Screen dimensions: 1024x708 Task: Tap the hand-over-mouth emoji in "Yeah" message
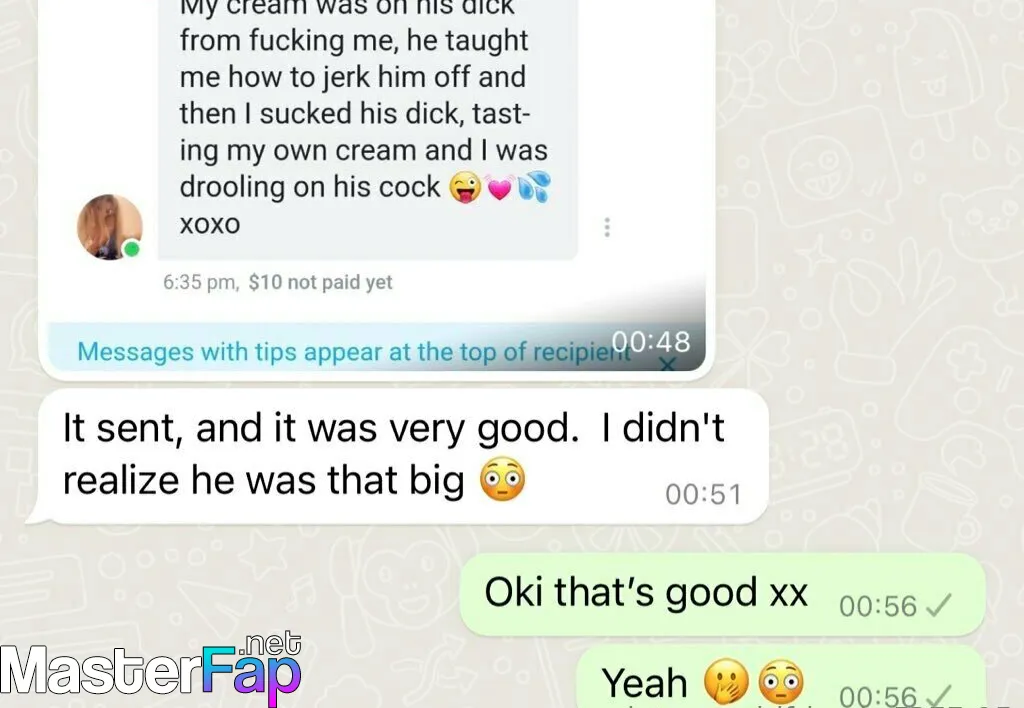click(x=726, y=683)
